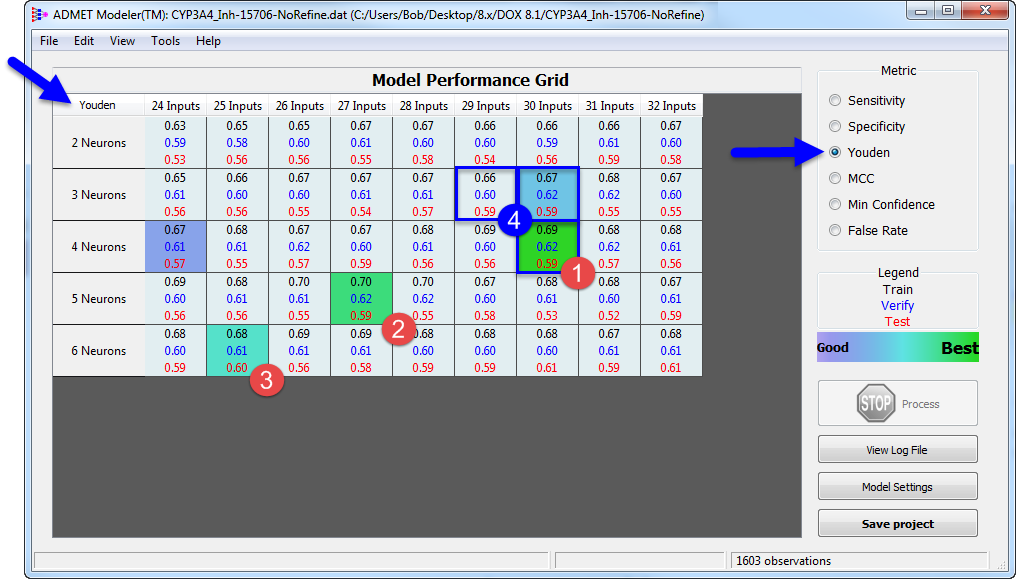
Task: Click the View Log File button
Action: click(x=897, y=449)
